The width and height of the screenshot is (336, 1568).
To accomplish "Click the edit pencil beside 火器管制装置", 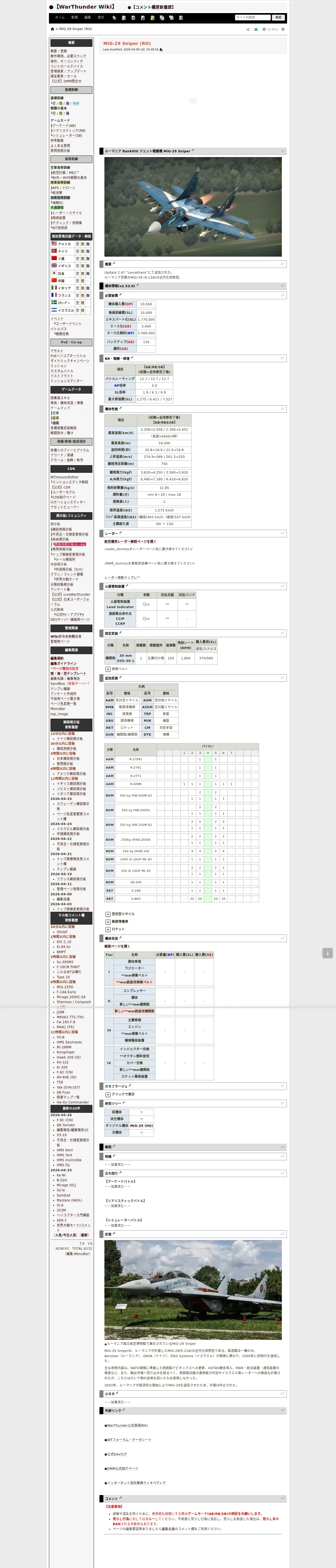I will [127, 586].
